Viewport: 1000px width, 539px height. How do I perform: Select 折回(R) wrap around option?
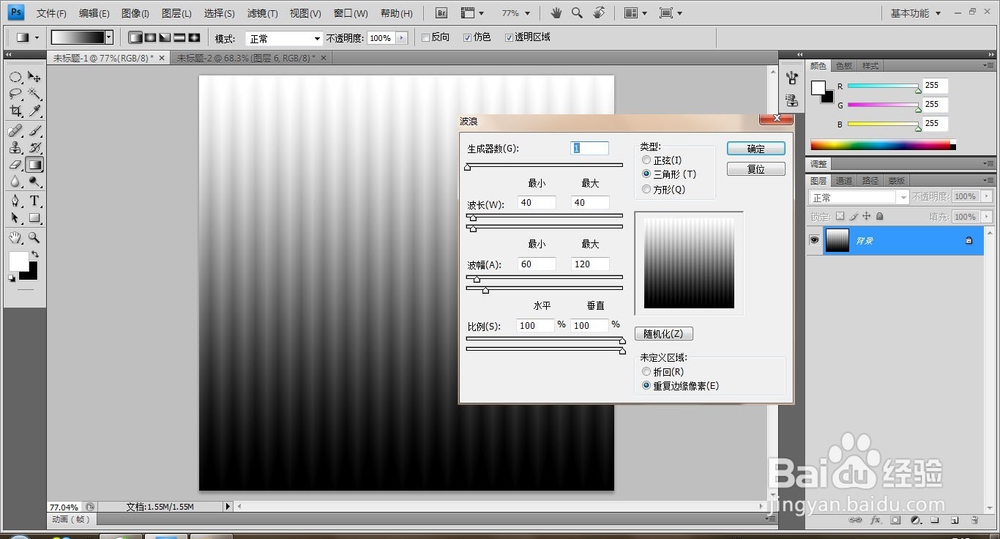(647, 371)
